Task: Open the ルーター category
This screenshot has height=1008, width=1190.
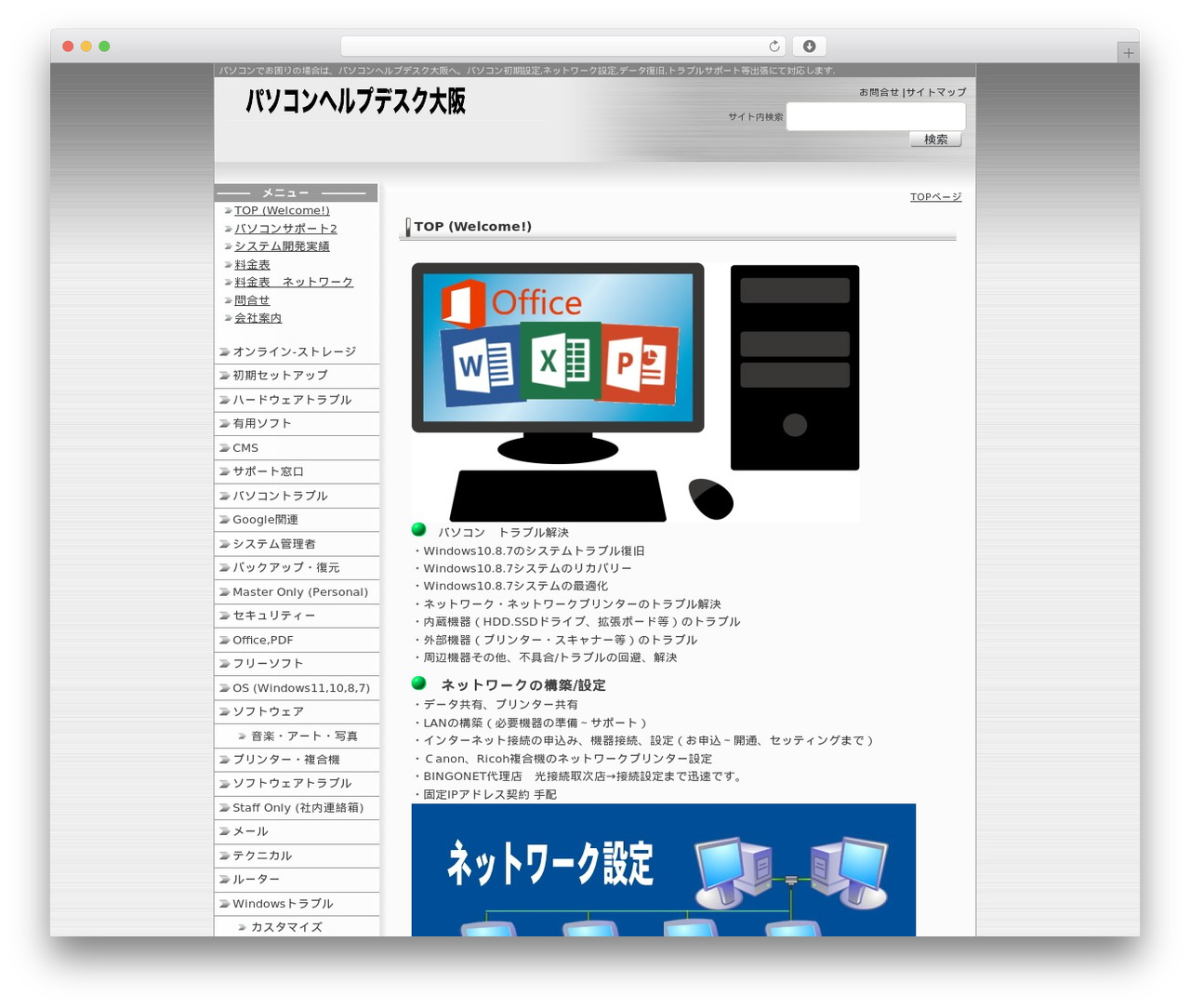Action: [x=297, y=880]
